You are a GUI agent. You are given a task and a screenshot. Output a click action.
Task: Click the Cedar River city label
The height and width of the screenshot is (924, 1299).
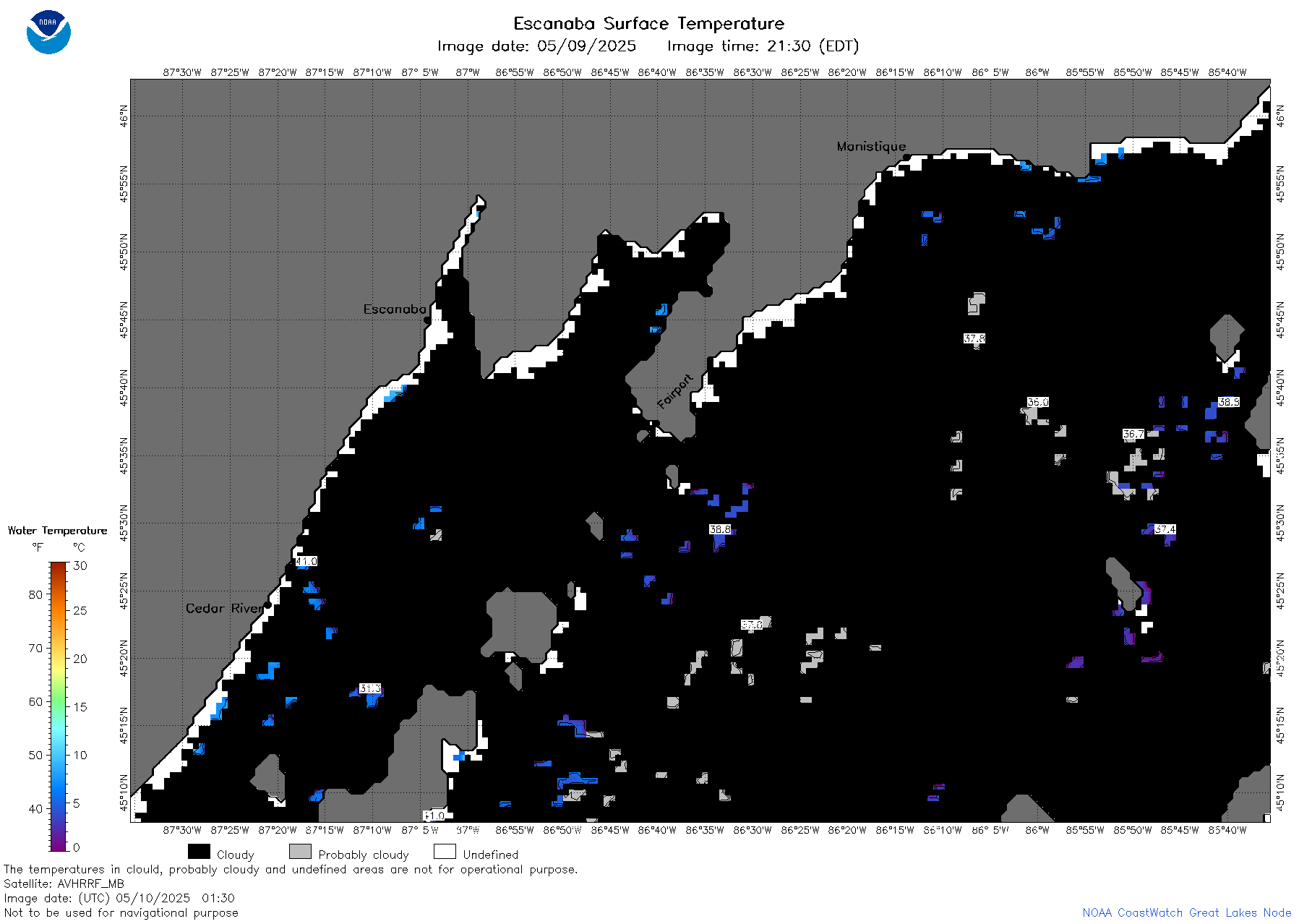[224, 608]
